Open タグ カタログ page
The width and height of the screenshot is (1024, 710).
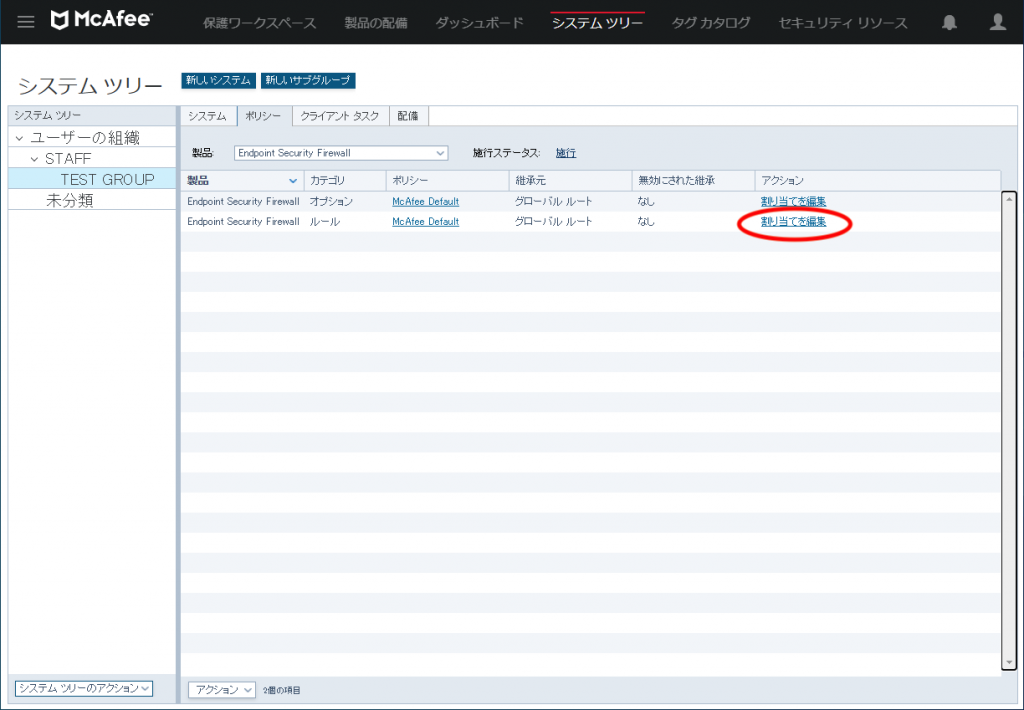point(711,23)
